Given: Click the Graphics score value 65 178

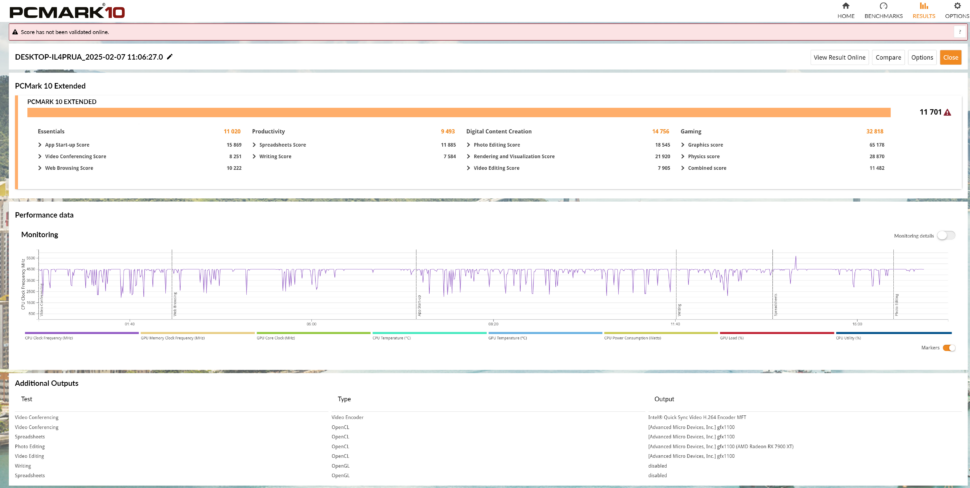Looking at the screenshot, I should pos(875,145).
